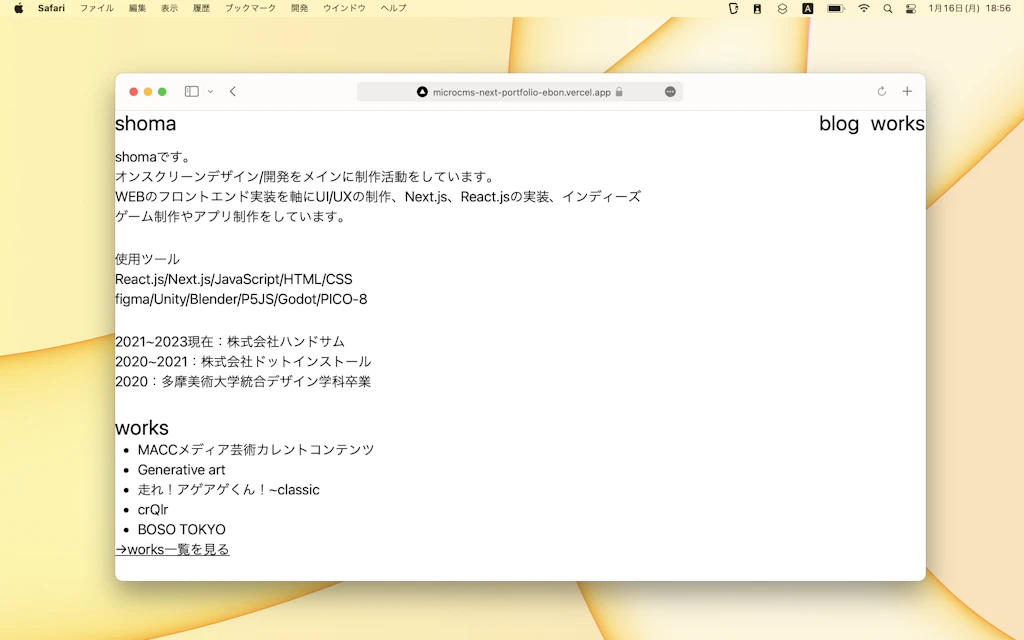This screenshot has height=640, width=1024.
Task: Click the shoma site title
Action: pos(145,124)
